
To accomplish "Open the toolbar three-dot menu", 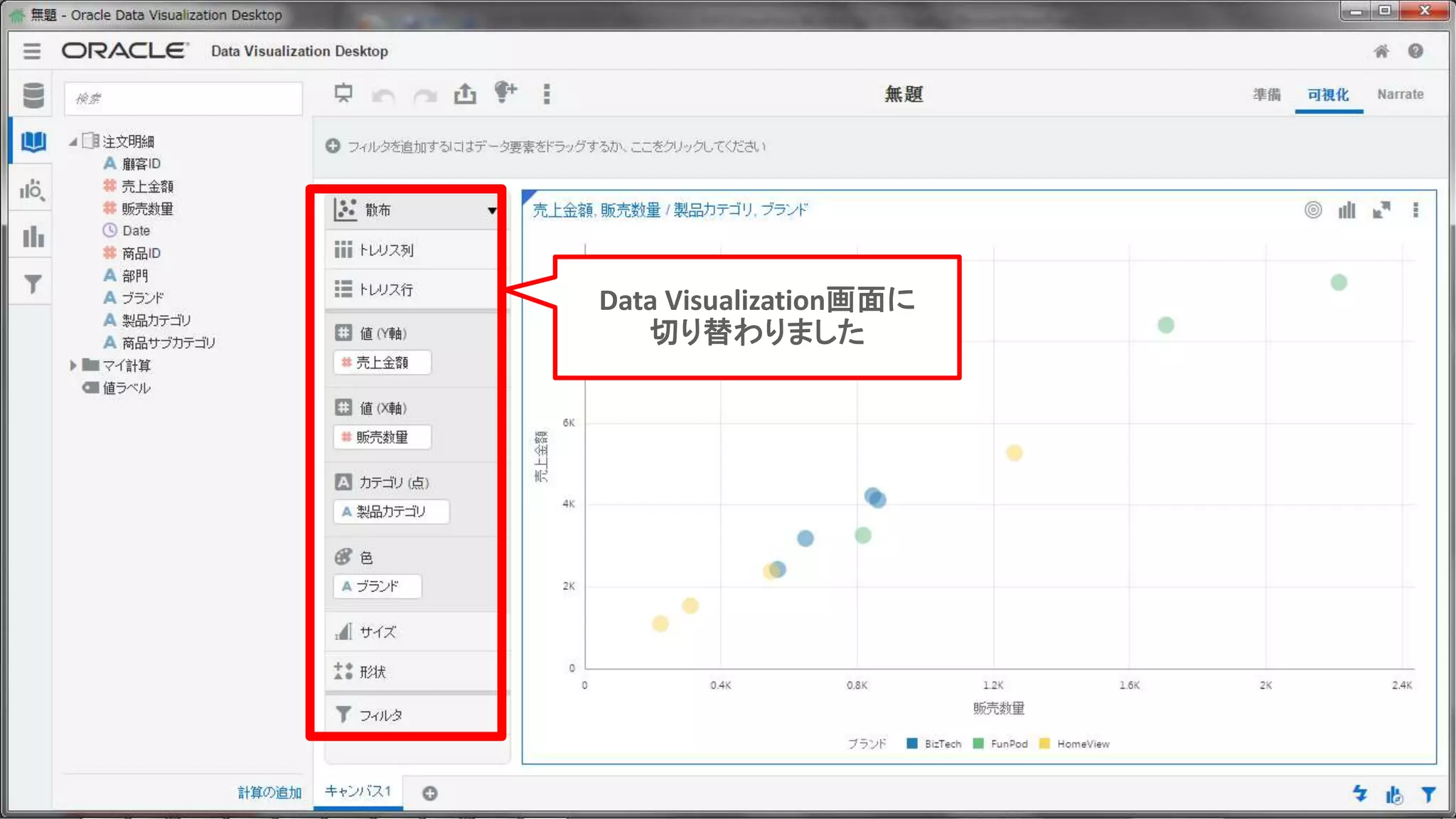I will pyautogui.click(x=546, y=94).
